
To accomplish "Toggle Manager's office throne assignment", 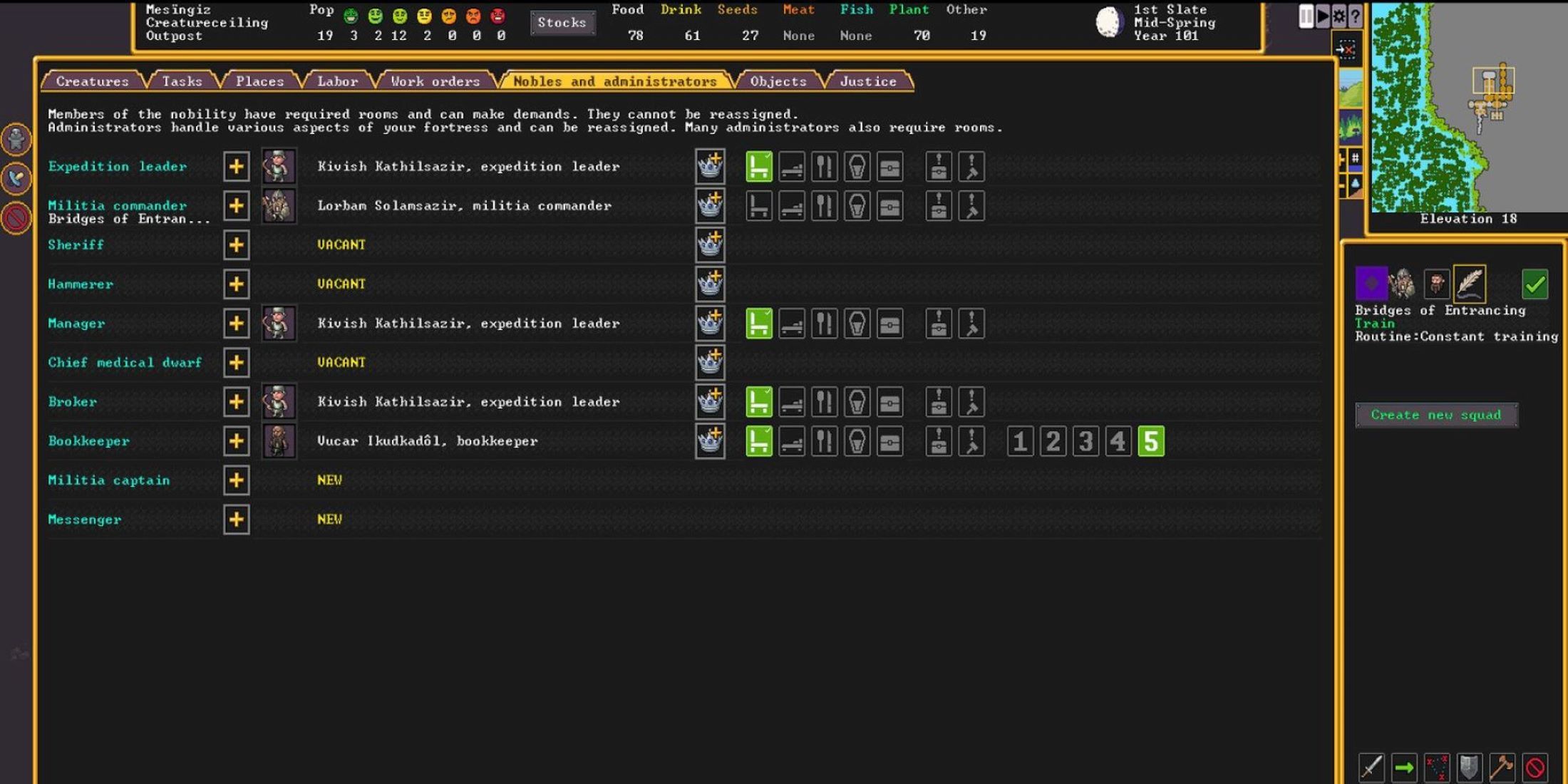I will click(x=759, y=324).
